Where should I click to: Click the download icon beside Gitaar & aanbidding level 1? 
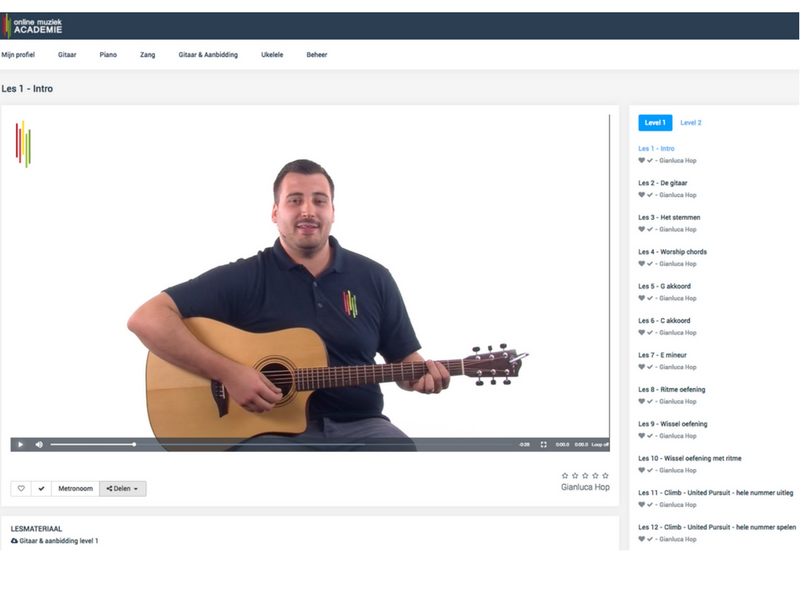click(14, 540)
